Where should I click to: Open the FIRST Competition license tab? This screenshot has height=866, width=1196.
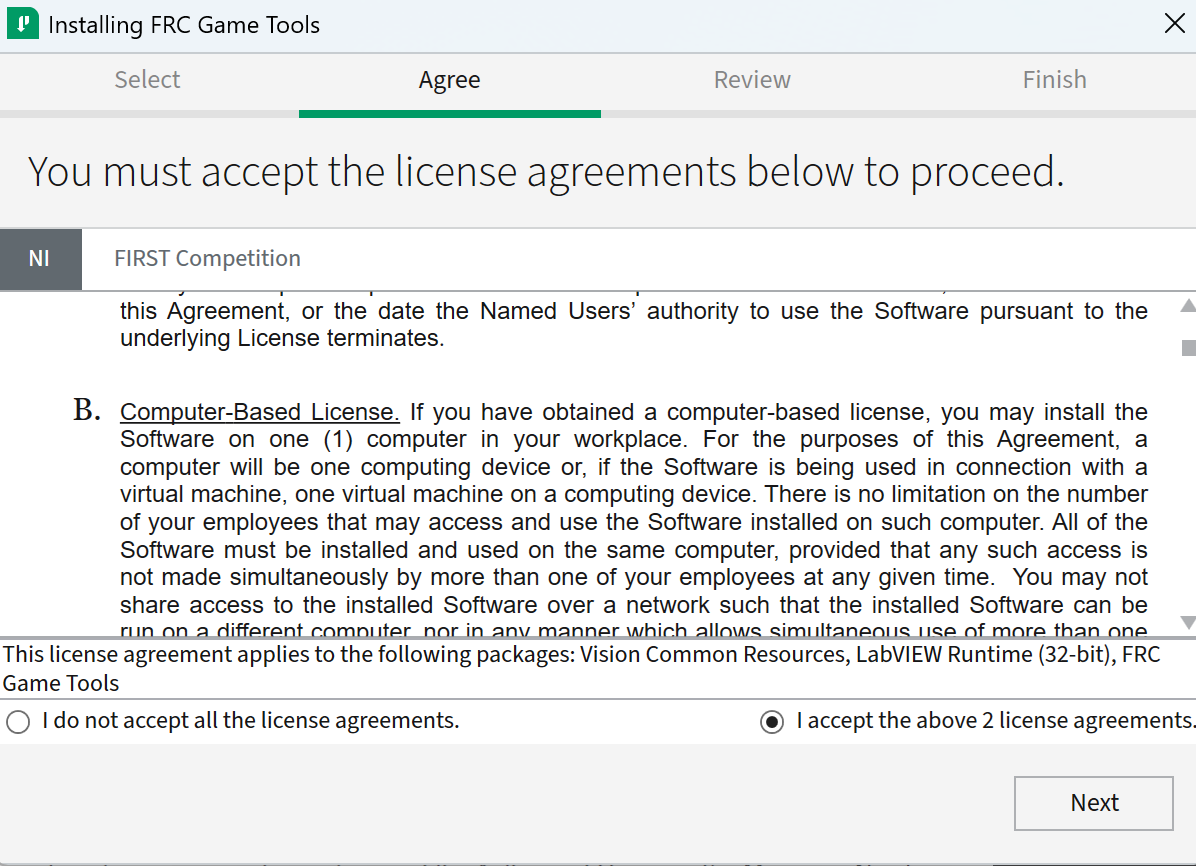coord(207,259)
